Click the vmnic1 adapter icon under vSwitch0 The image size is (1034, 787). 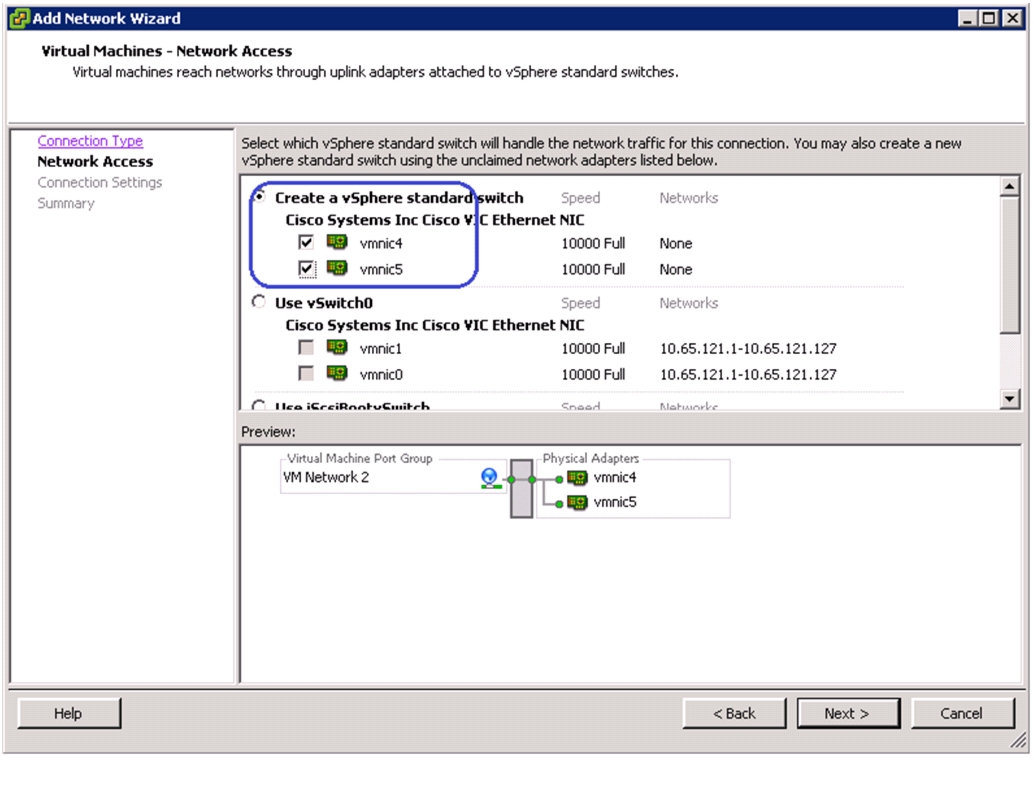pos(337,347)
